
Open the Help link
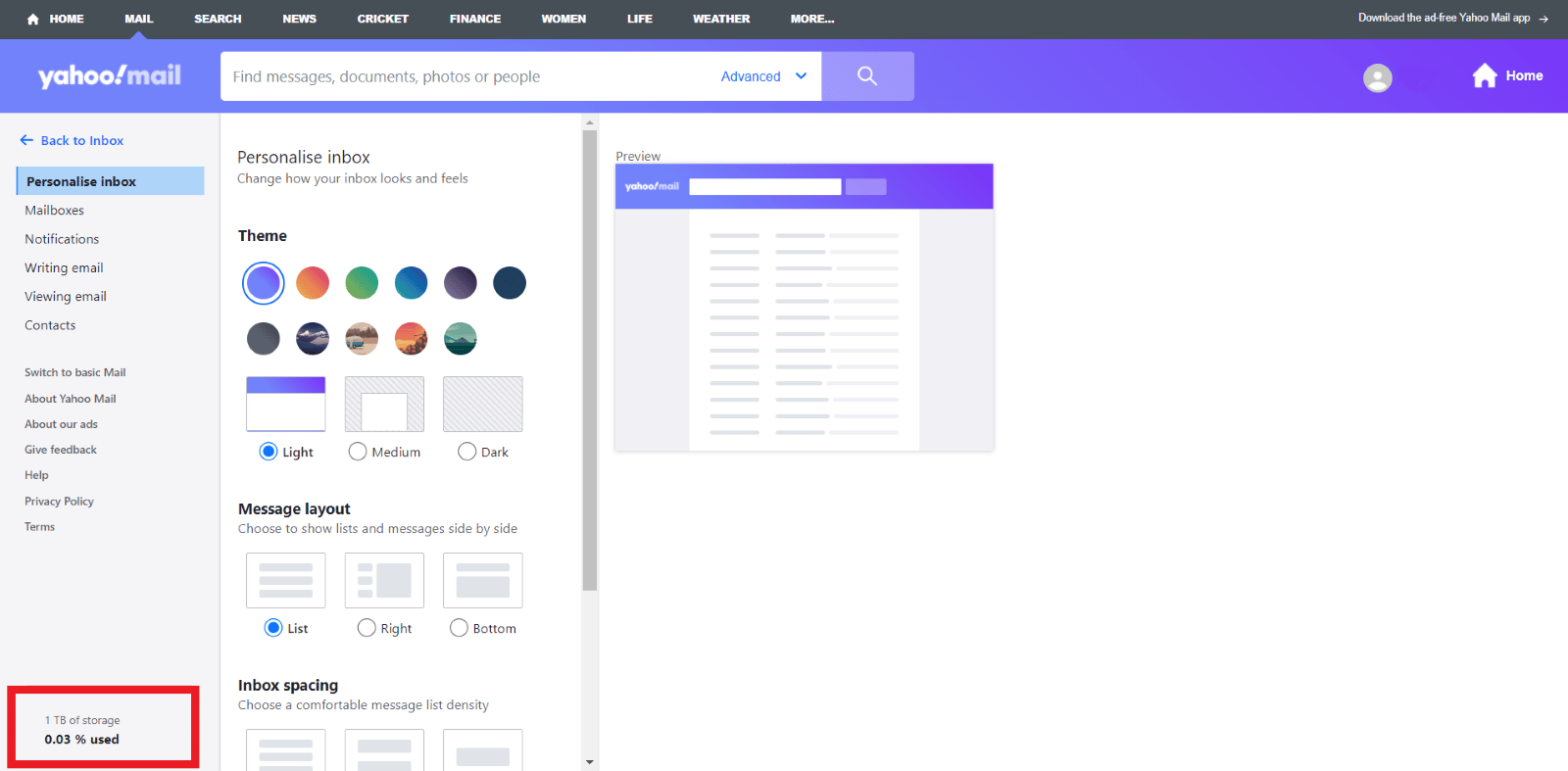tap(36, 475)
